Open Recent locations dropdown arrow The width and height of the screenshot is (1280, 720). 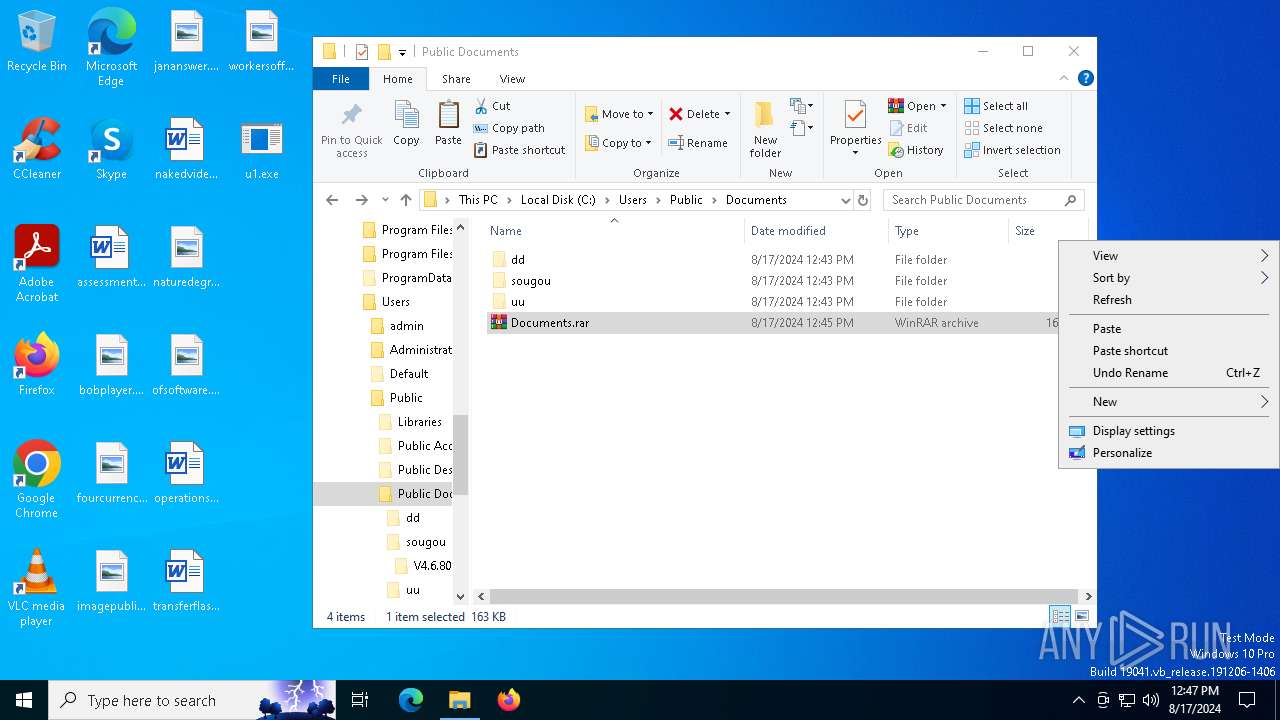[x=385, y=200]
